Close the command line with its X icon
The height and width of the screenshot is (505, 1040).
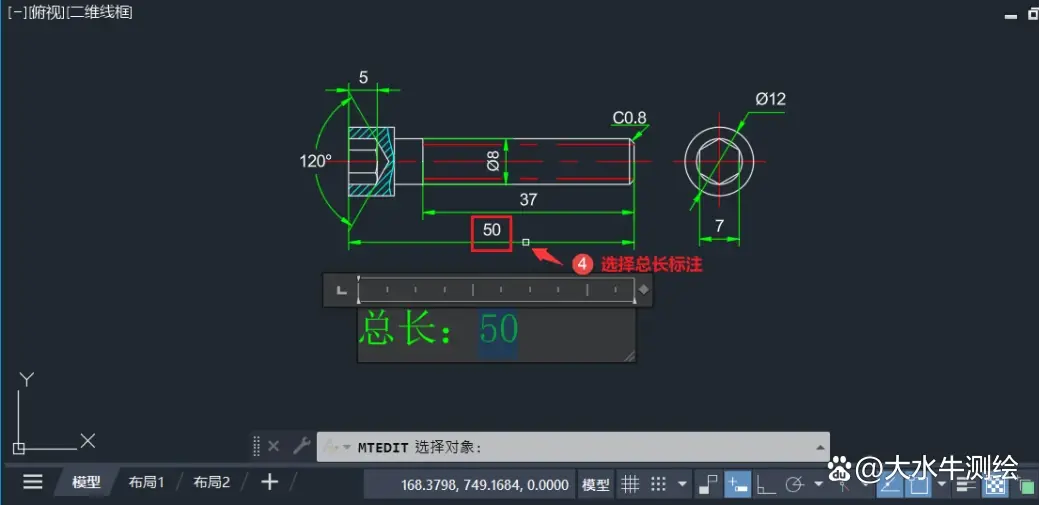[x=273, y=447]
